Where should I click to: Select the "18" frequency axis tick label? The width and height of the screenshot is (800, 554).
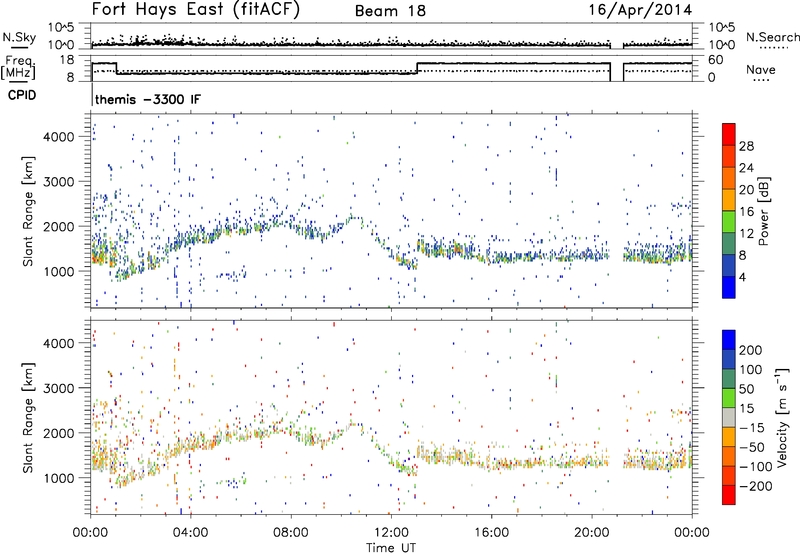click(x=67, y=60)
